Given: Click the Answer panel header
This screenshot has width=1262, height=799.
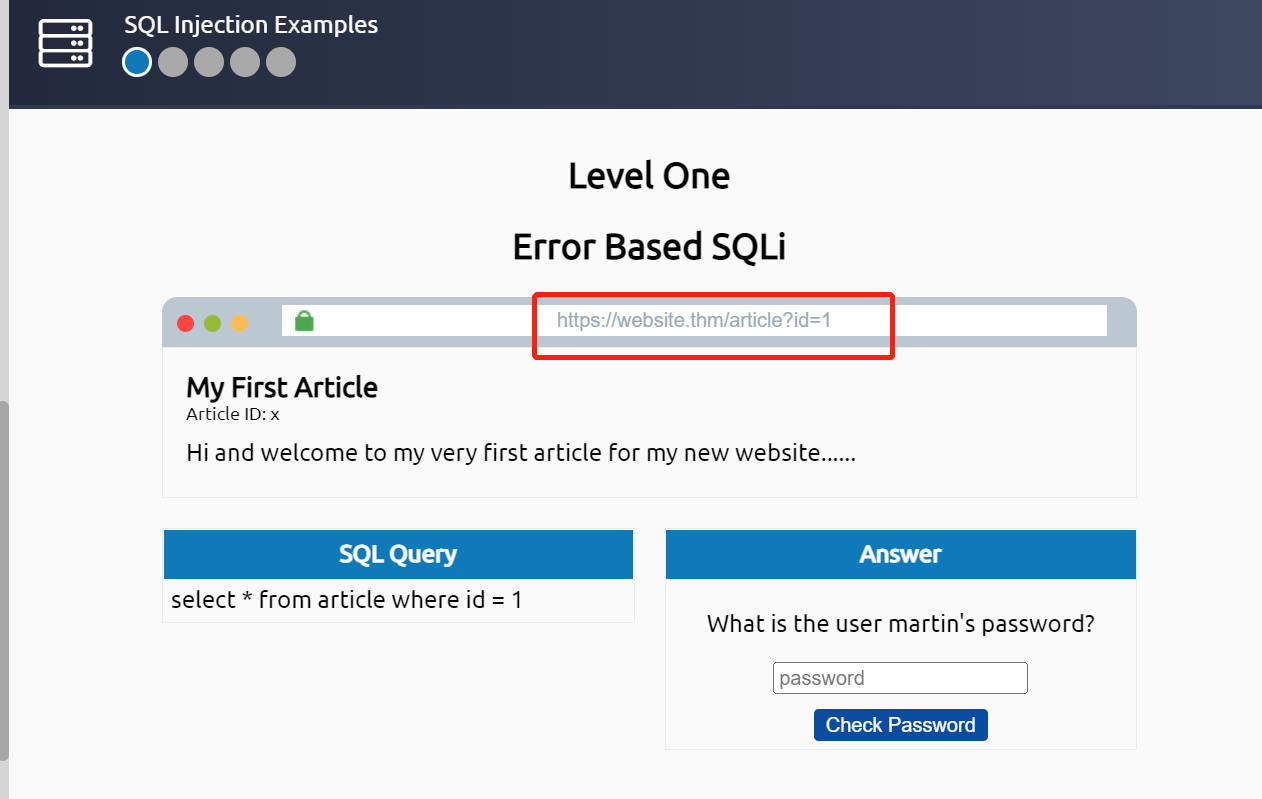Looking at the screenshot, I should click(x=900, y=554).
